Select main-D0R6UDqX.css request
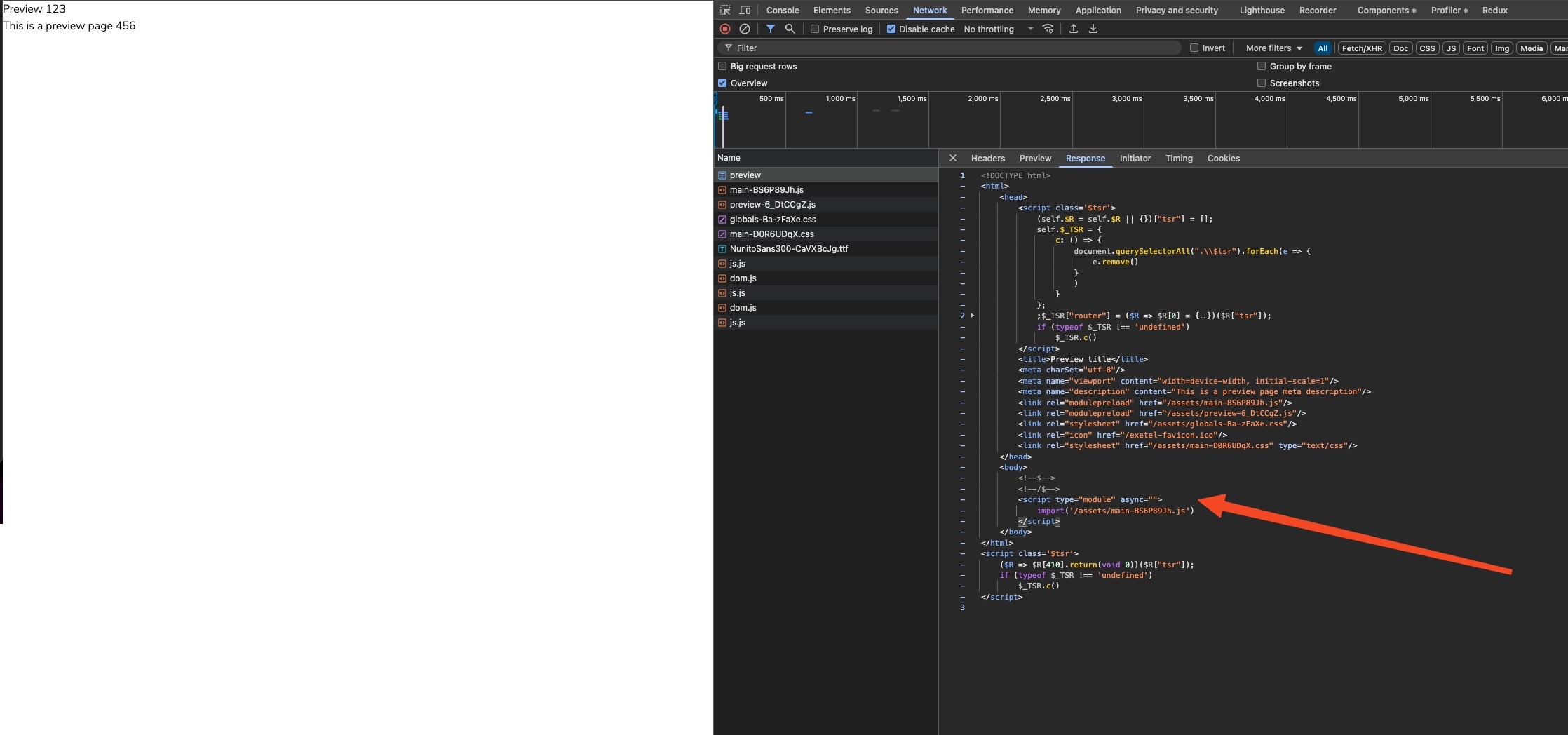Viewport: 1568px width, 735px height. click(x=826, y=234)
